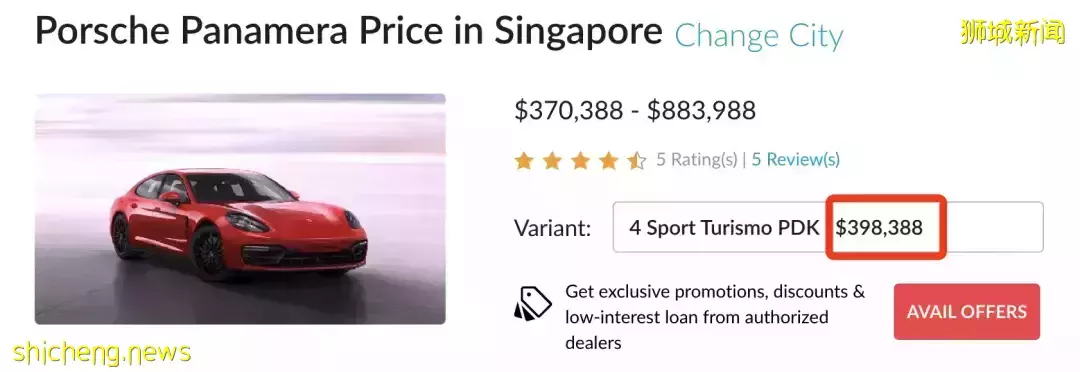This screenshot has width=1080, height=372.
Task: Click the Variant label
Action: [553, 228]
